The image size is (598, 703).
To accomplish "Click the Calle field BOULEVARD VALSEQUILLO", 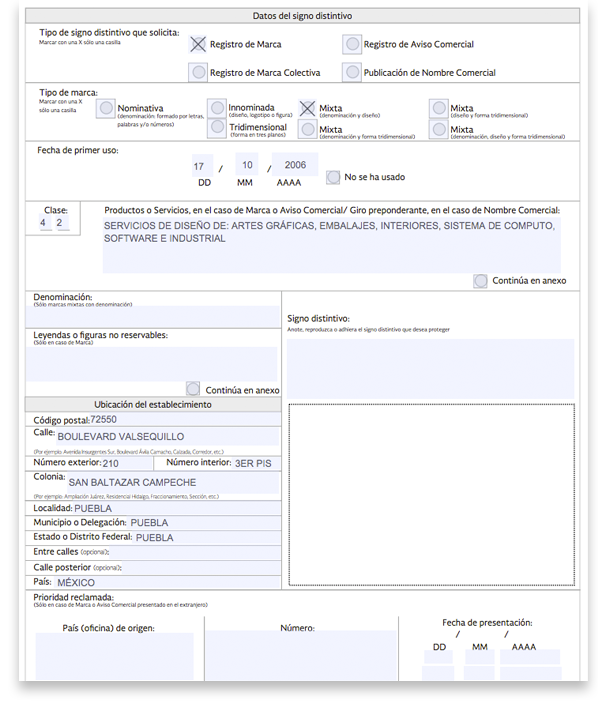I will [167, 437].
